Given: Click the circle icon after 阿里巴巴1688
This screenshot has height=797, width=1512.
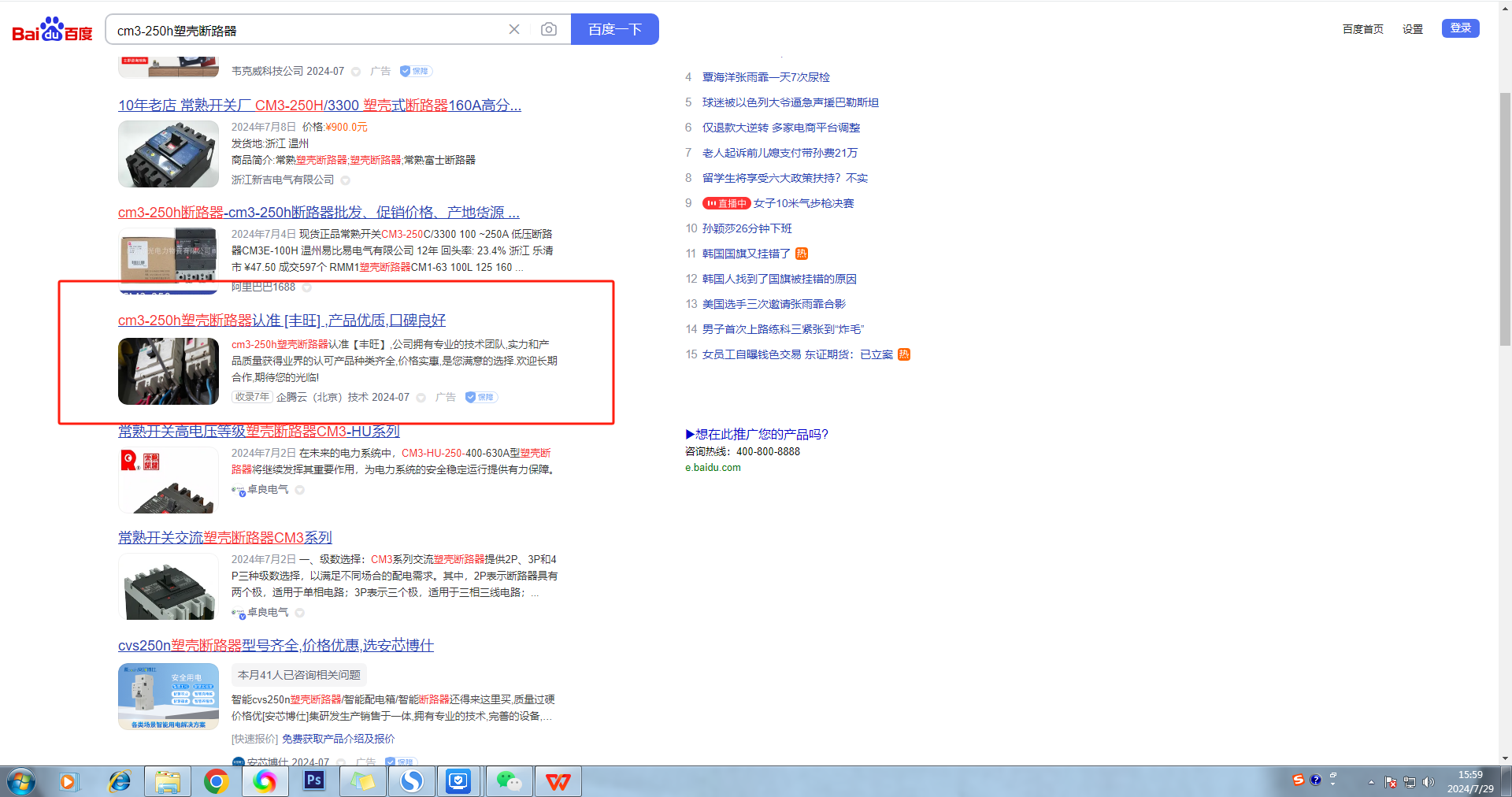Looking at the screenshot, I should [307, 287].
